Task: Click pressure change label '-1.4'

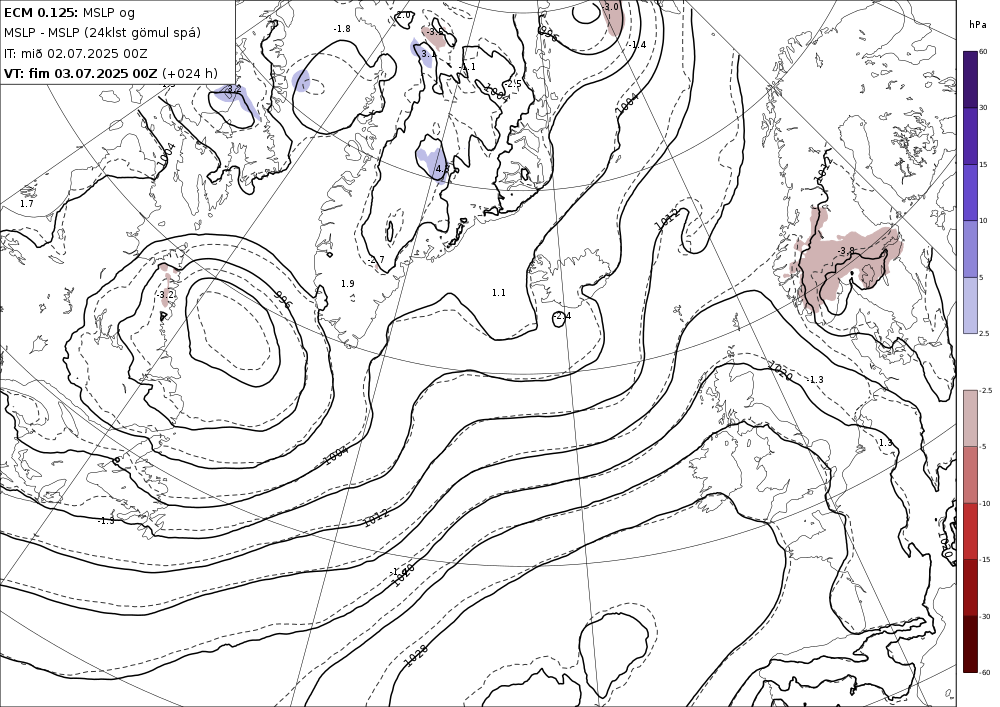Action: pos(637,45)
